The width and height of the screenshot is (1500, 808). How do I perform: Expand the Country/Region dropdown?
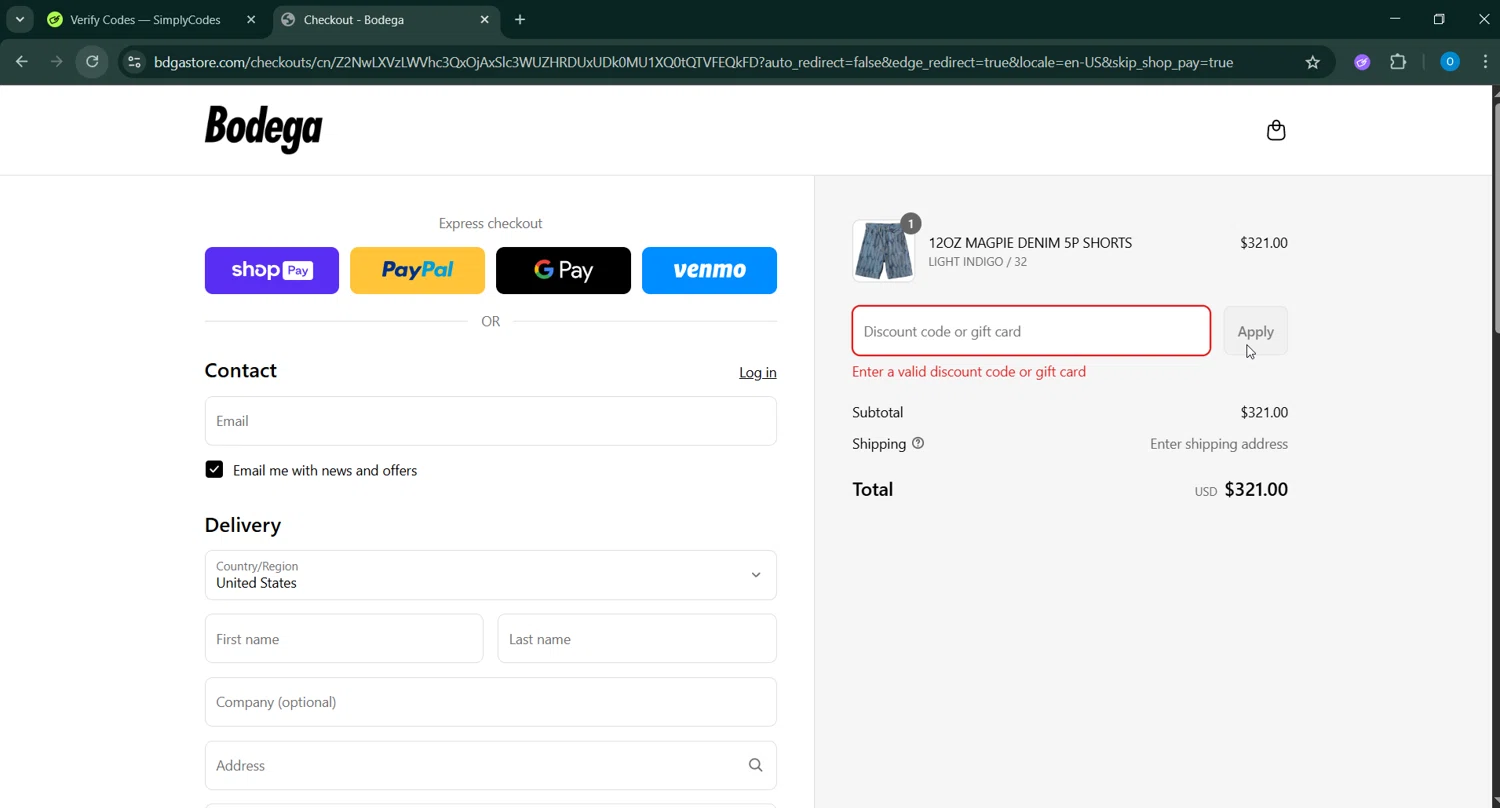click(x=491, y=575)
